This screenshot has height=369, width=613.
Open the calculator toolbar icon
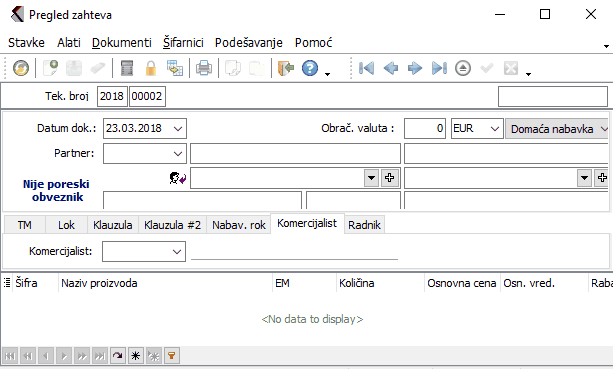coord(127,68)
